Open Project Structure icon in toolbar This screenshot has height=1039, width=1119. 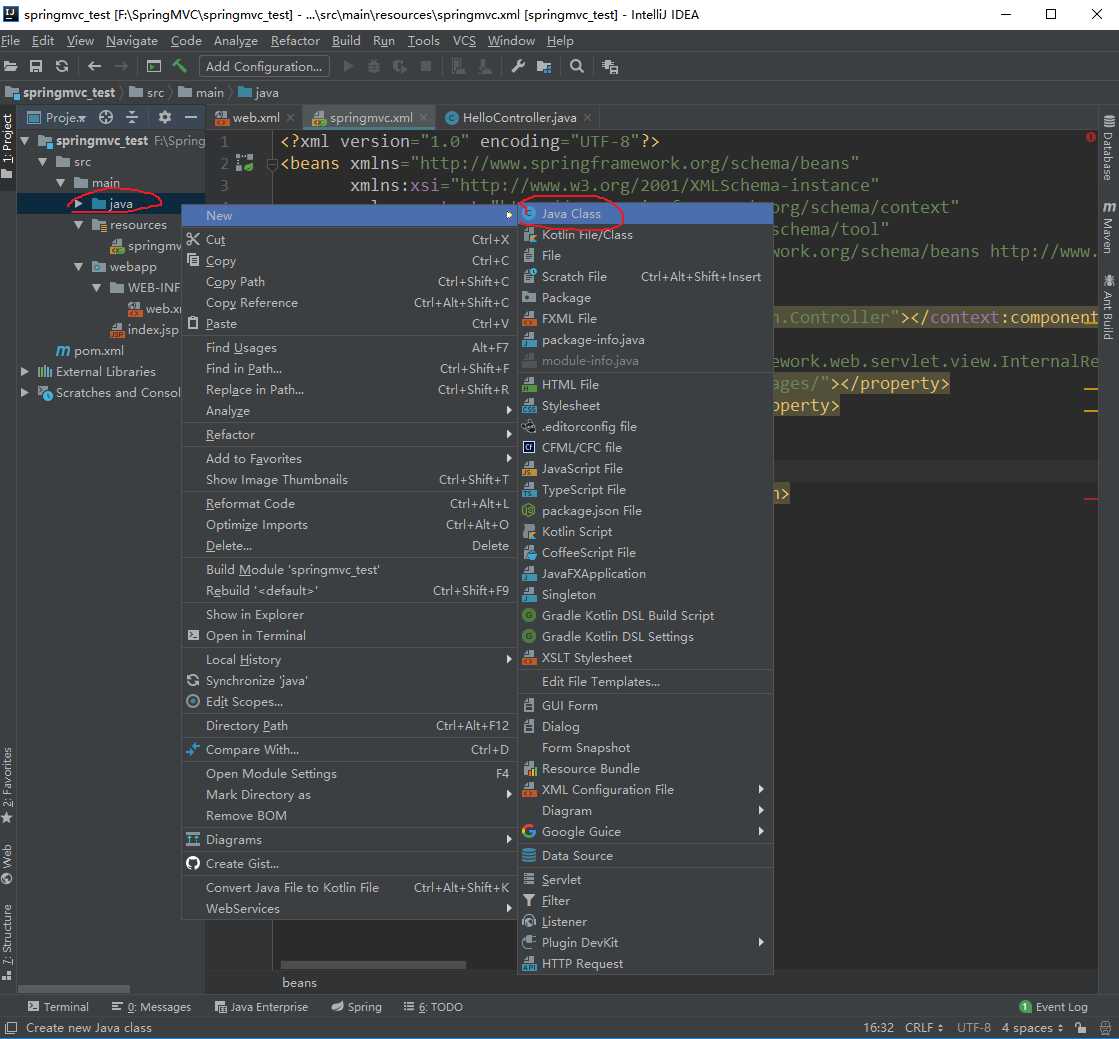[x=544, y=66]
